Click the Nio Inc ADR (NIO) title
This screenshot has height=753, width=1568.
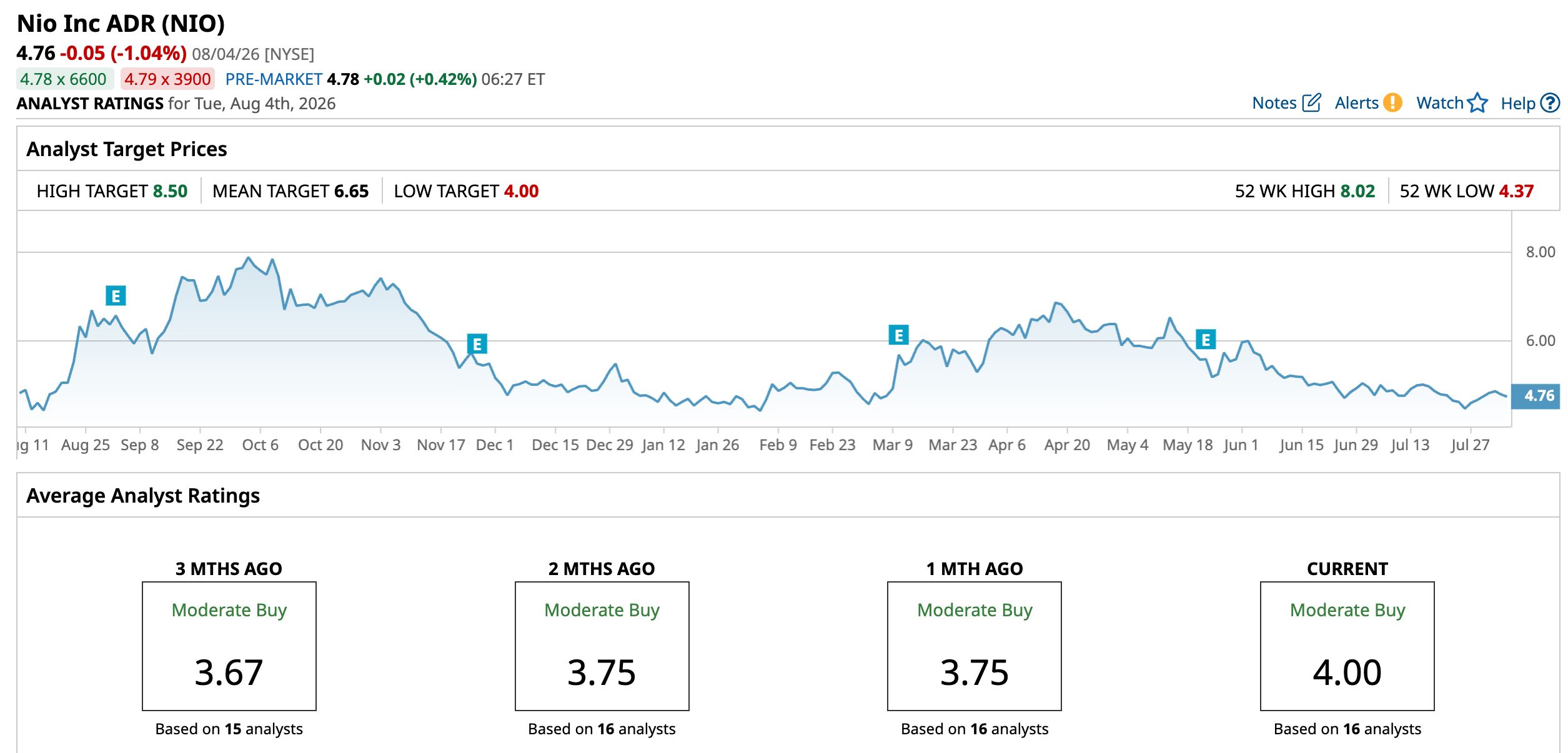121,24
